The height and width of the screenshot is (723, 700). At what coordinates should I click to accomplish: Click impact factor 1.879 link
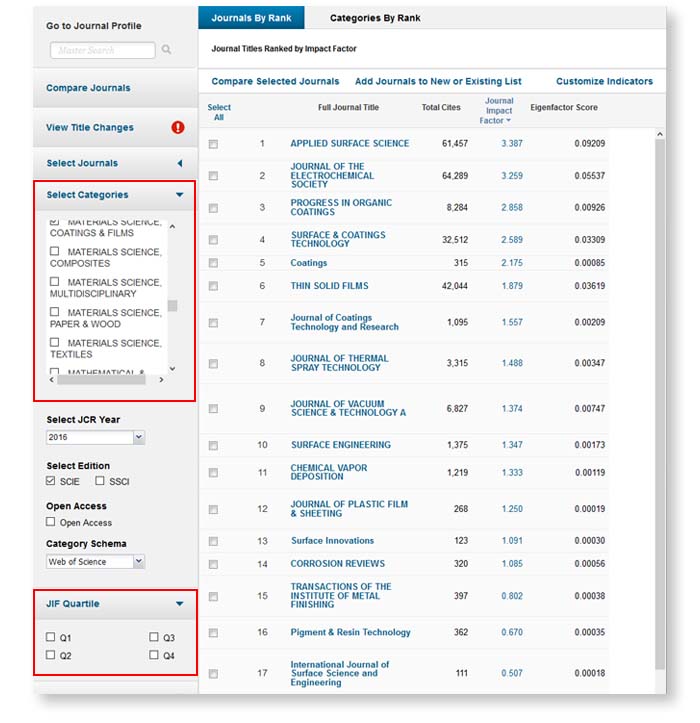[x=512, y=286]
